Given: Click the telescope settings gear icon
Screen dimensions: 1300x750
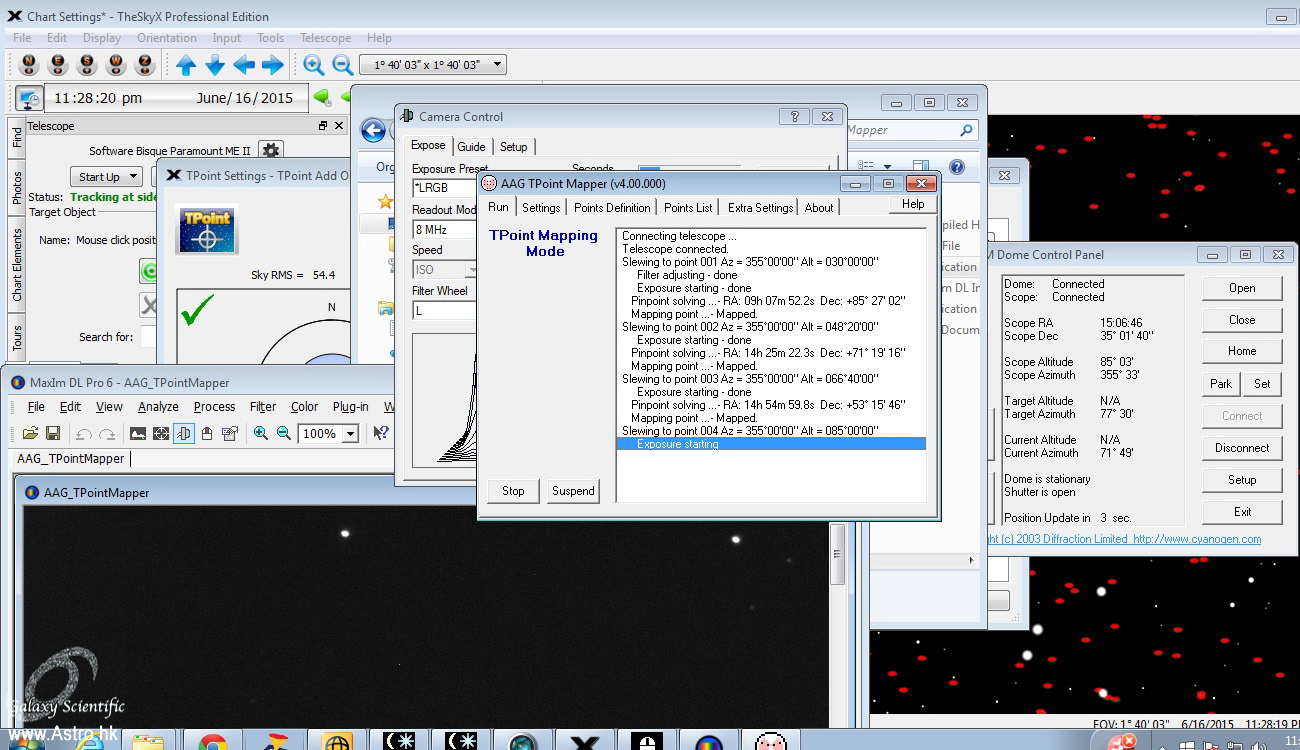Looking at the screenshot, I should [270, 150].
